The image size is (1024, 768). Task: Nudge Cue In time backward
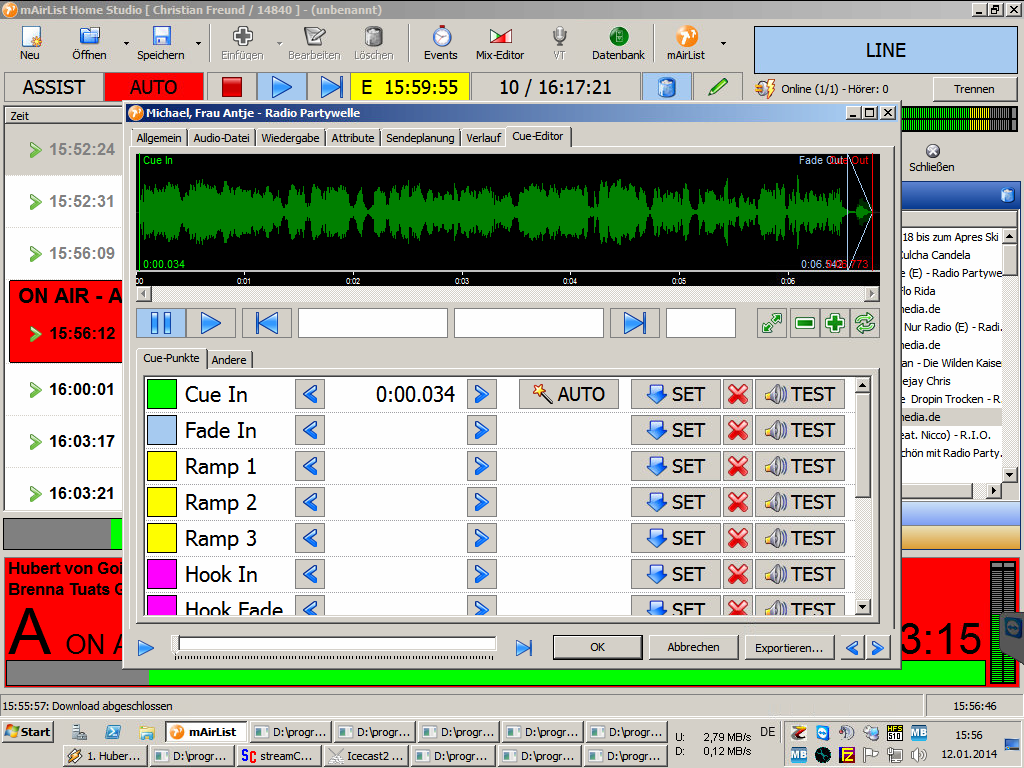[x=310, y=394]
